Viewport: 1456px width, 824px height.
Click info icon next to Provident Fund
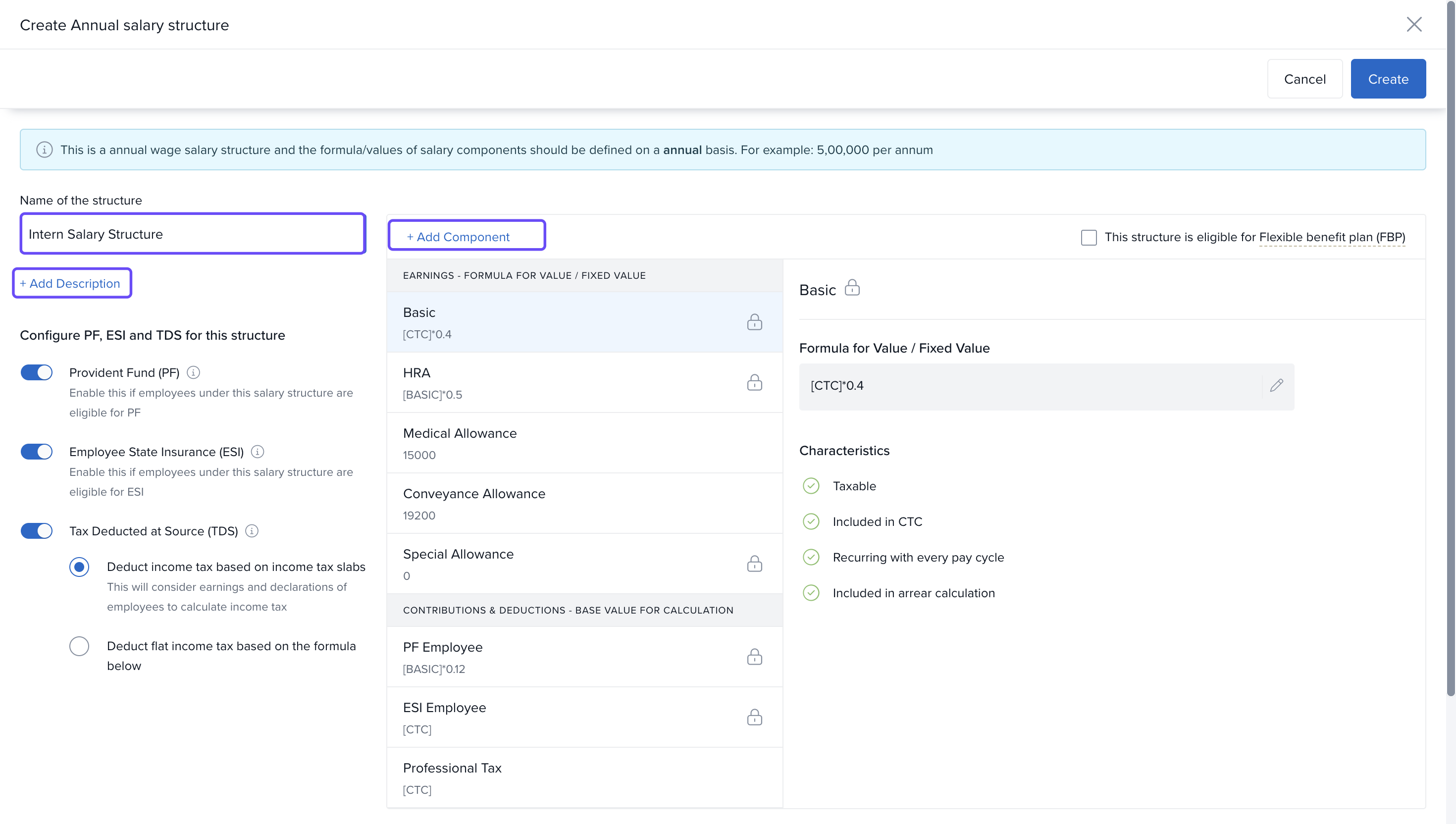pyautogui.click(x=194, y=372)
